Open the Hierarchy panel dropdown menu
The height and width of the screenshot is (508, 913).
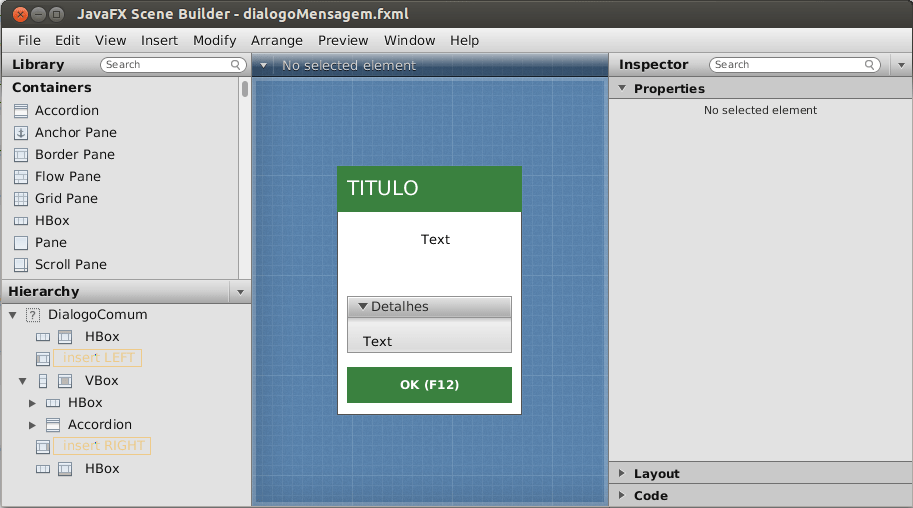click(240, 292)
